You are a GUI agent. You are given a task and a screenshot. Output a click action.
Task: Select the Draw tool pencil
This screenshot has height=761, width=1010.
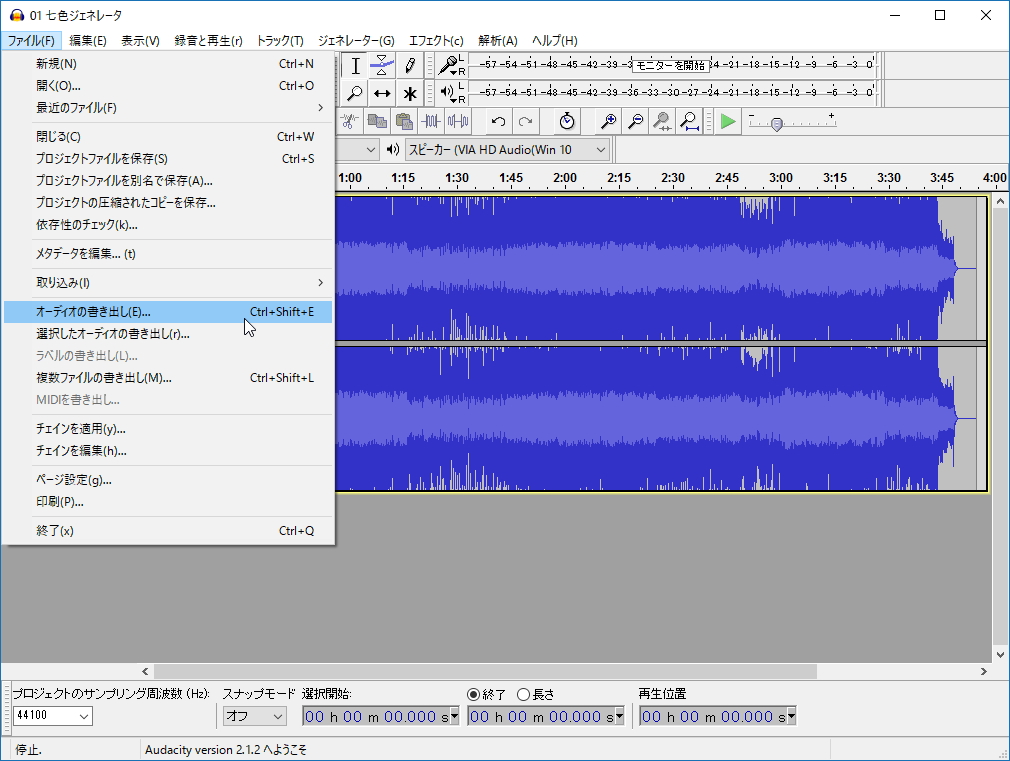(x=410, y=65)
